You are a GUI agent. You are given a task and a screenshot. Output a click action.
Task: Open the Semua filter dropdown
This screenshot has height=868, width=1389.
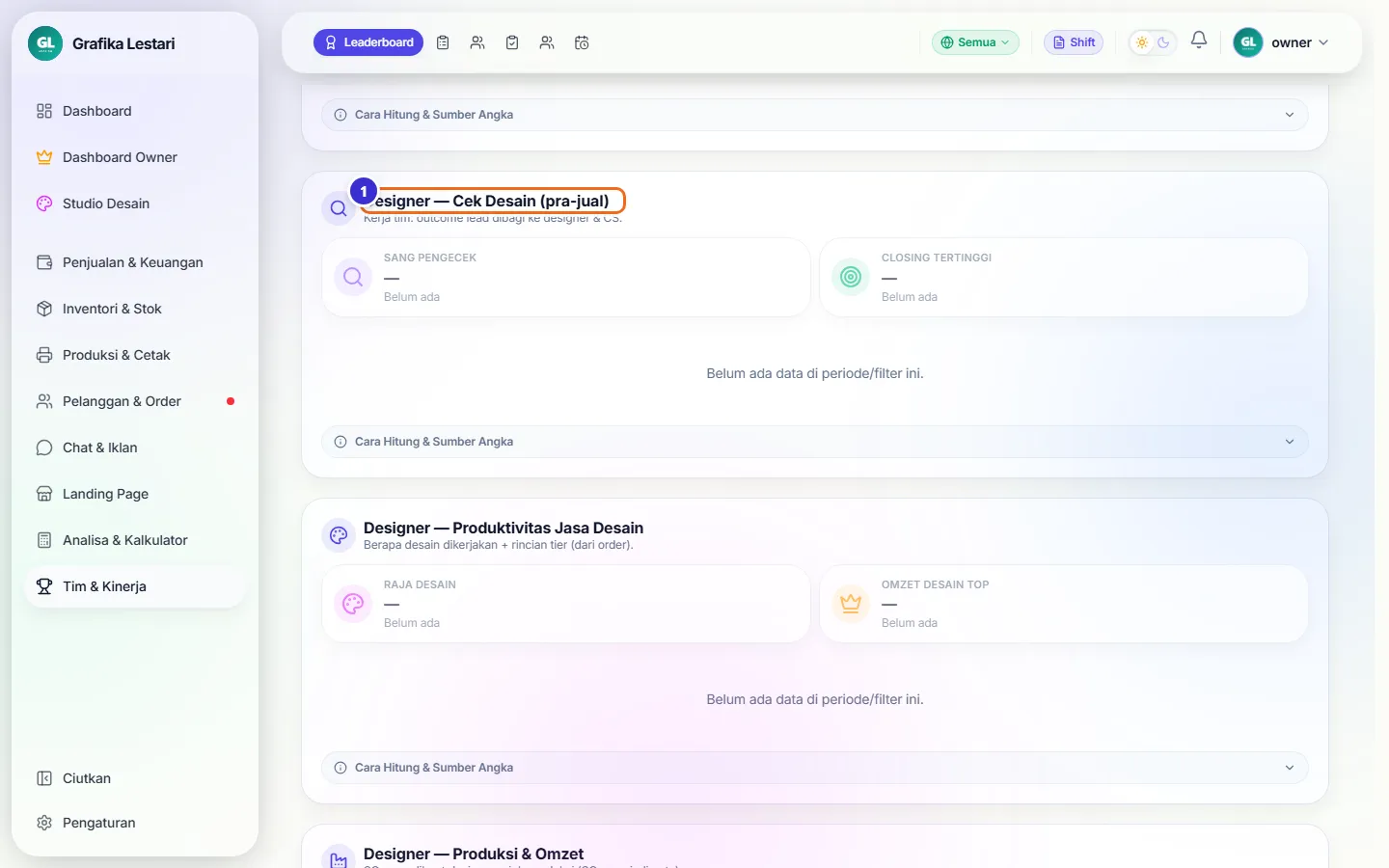[x=975, y=42]
